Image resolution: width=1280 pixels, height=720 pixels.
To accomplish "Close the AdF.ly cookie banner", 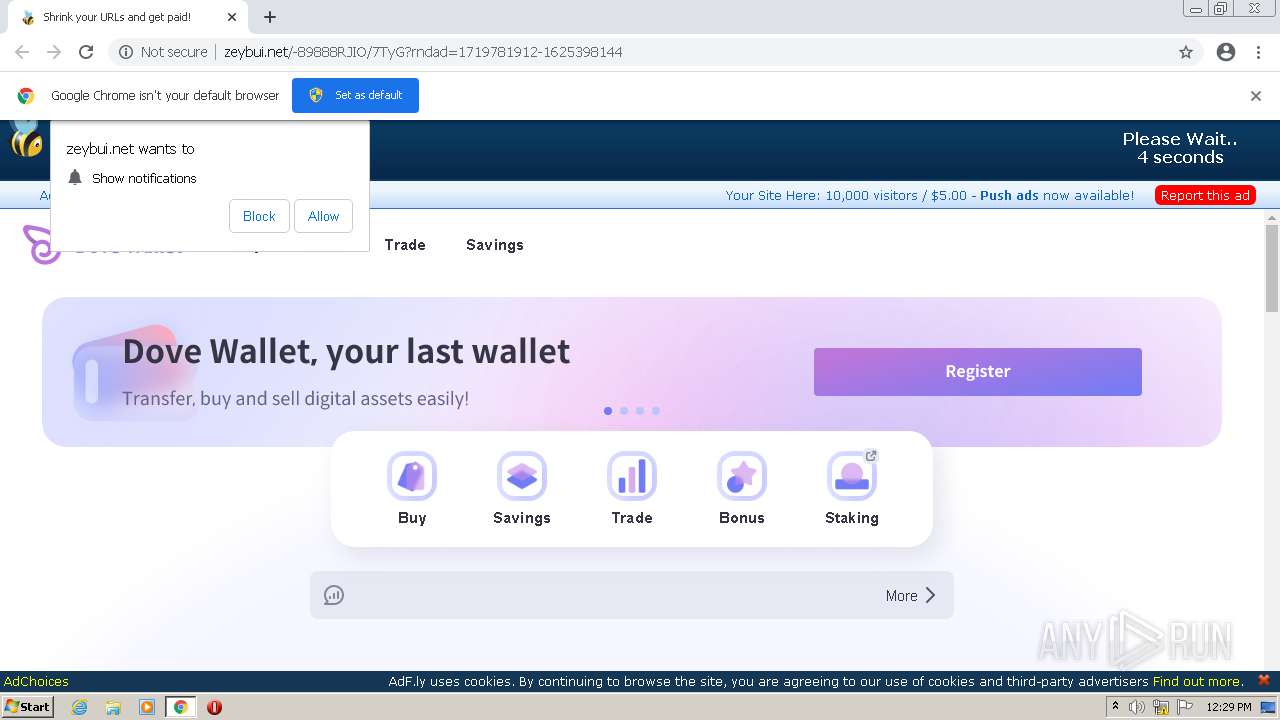I will click(1263, 680).
